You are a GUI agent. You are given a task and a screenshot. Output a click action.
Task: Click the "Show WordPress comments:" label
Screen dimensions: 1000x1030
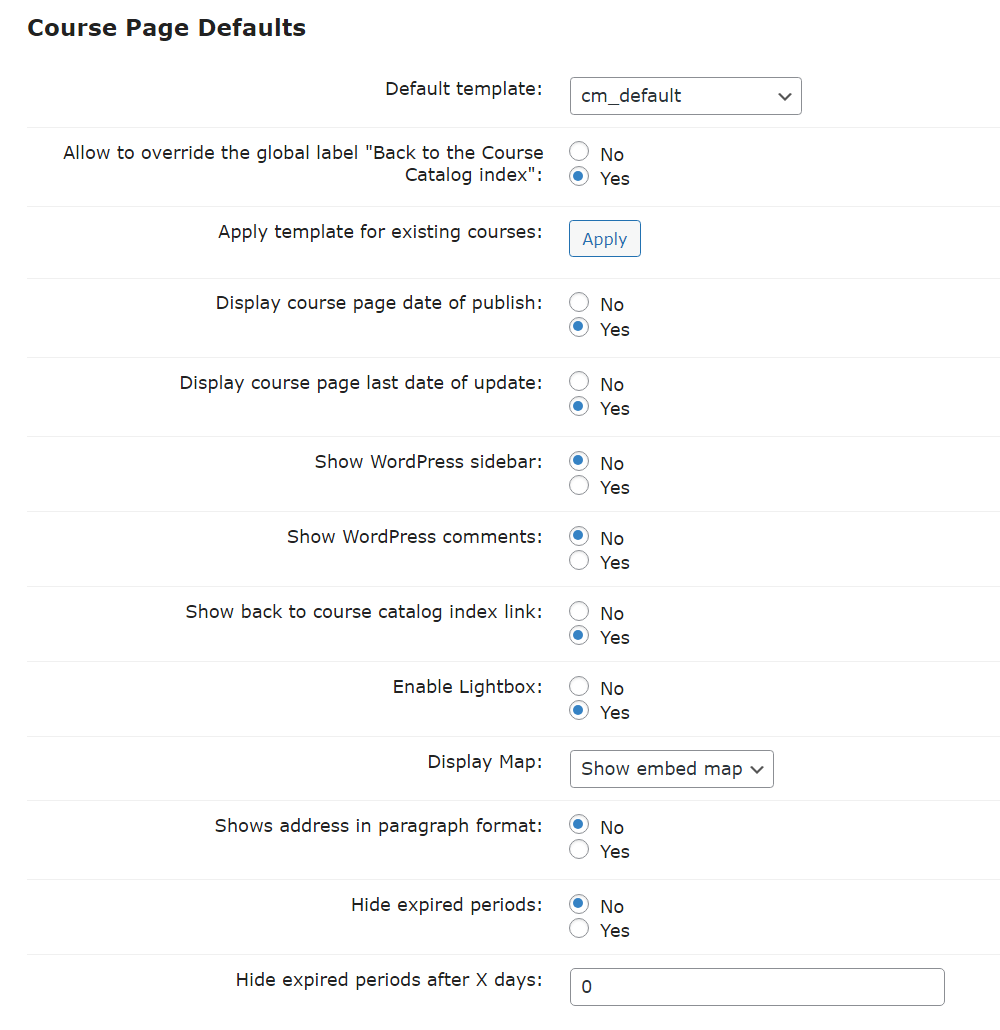[x=415, y=537]
